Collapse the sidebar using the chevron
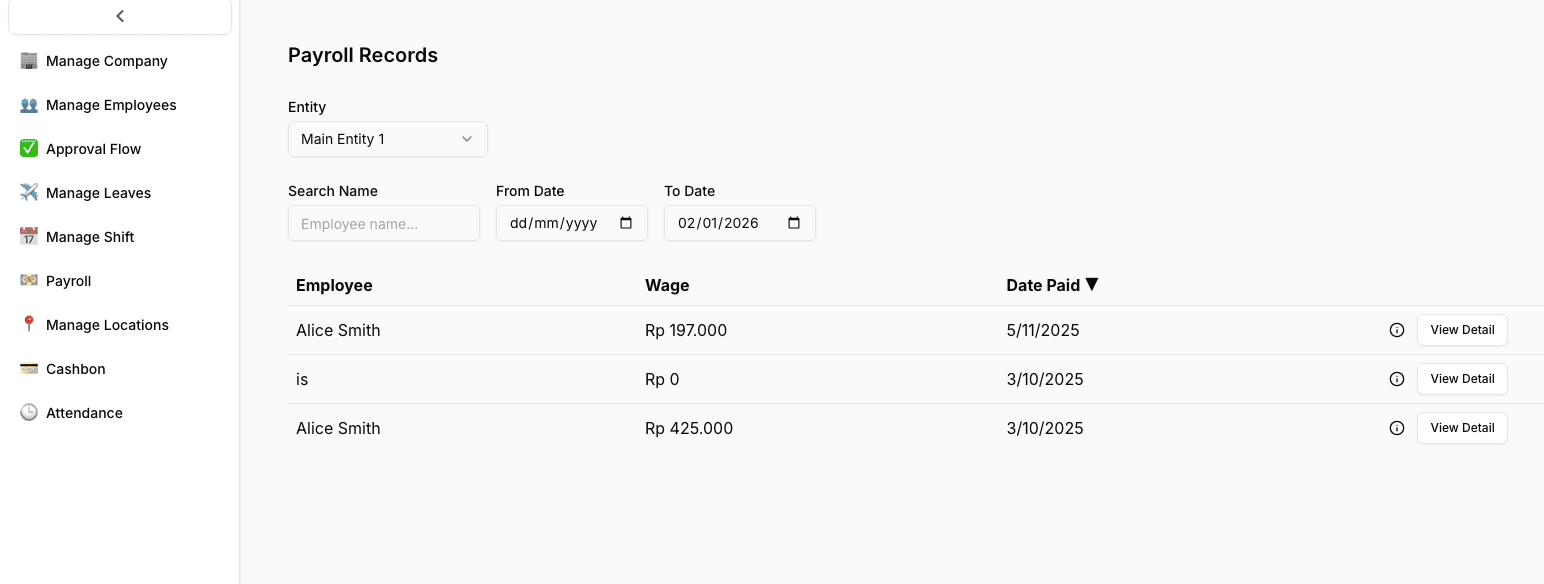1544x584 pixels. [x=120, y=15]
